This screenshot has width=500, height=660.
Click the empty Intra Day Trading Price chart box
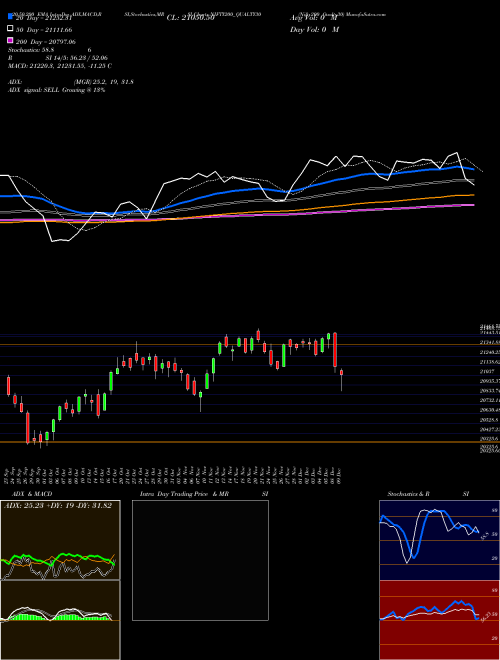coord(200,560)
